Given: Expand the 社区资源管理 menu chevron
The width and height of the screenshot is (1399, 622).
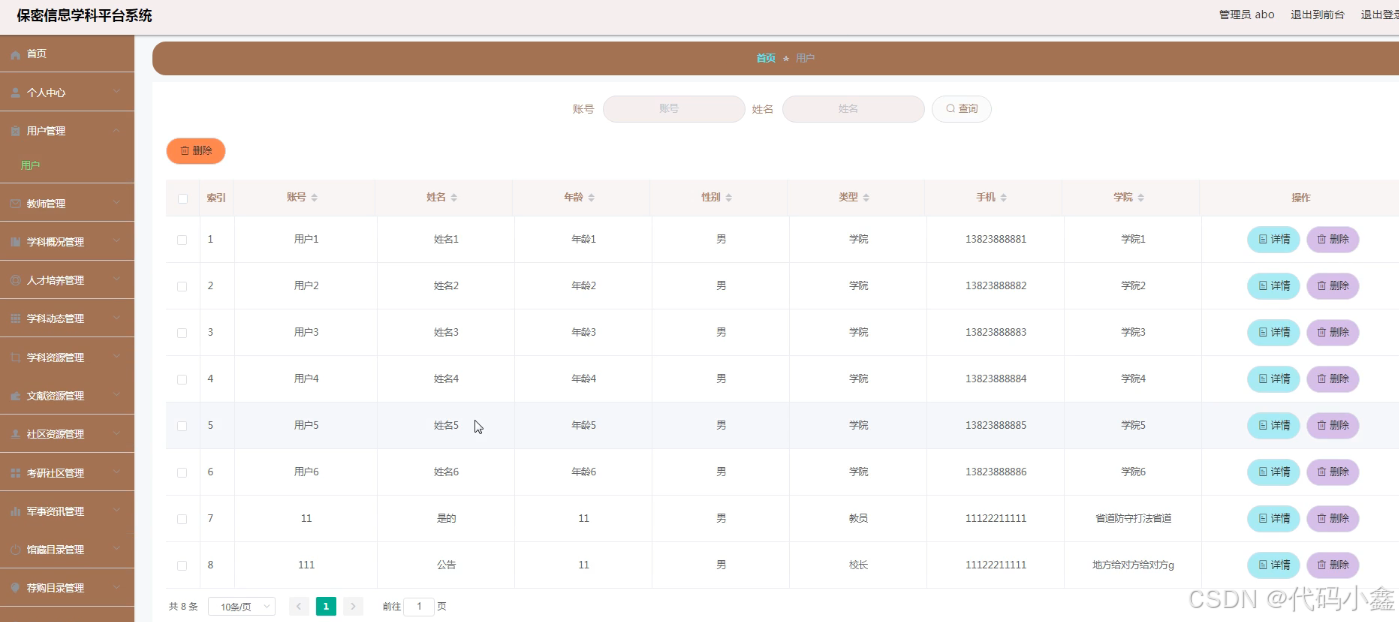Looking at the screenshot, I should pyautogui.click(x=117, y=434).
